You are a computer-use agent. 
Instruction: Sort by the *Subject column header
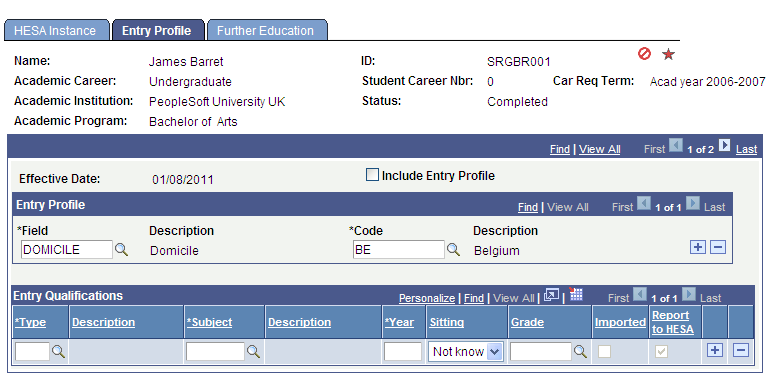pyautogui.click(x=209, y=322)
